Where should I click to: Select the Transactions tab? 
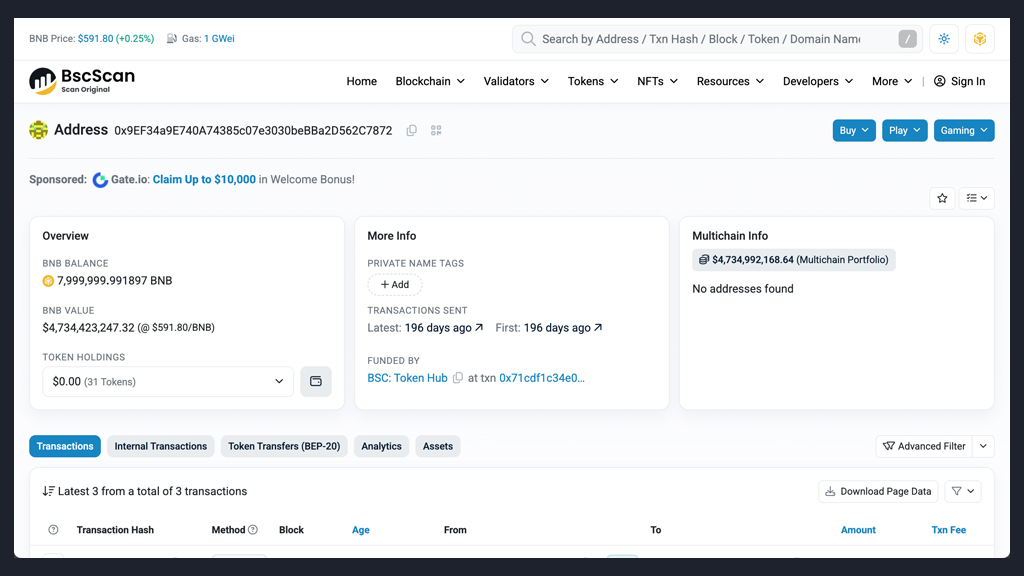65,446
